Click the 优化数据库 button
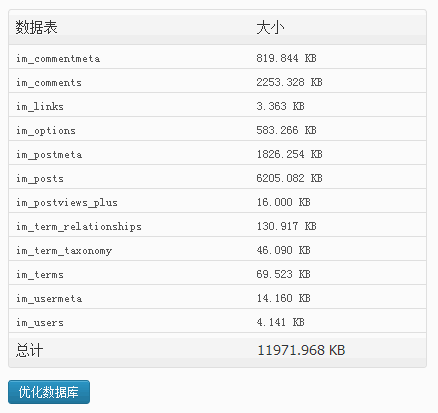This screenshot has width=438, height=413. [x=49, y=392]
